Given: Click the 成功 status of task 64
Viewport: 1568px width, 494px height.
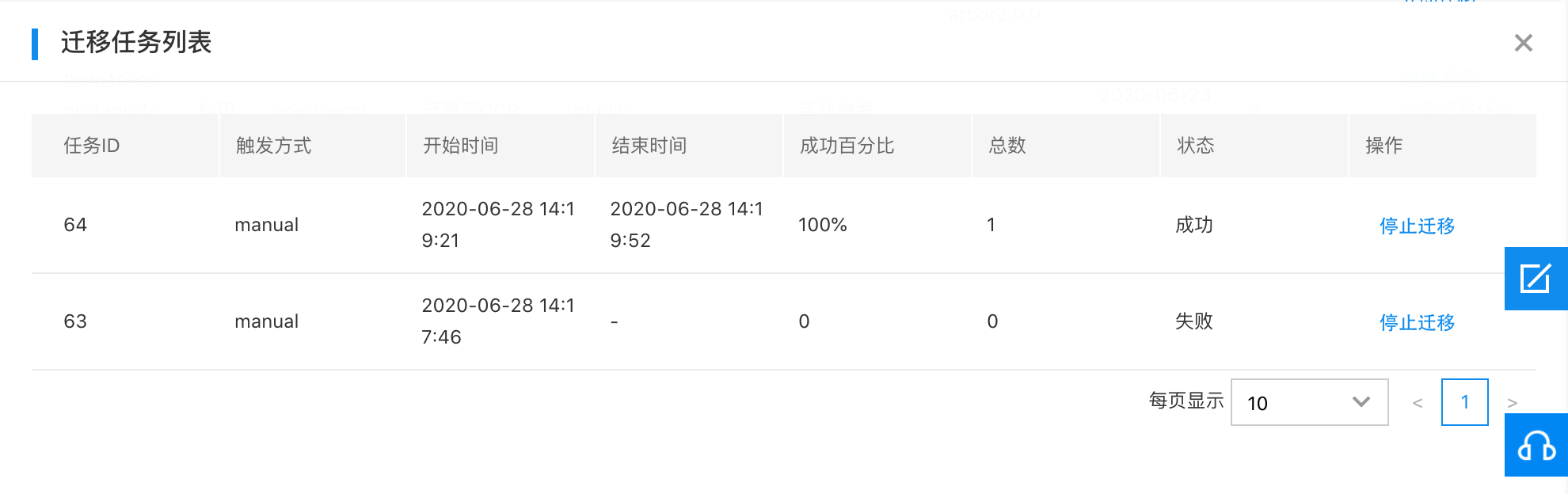Looking at the screenshot, I should coord(1193,225).
